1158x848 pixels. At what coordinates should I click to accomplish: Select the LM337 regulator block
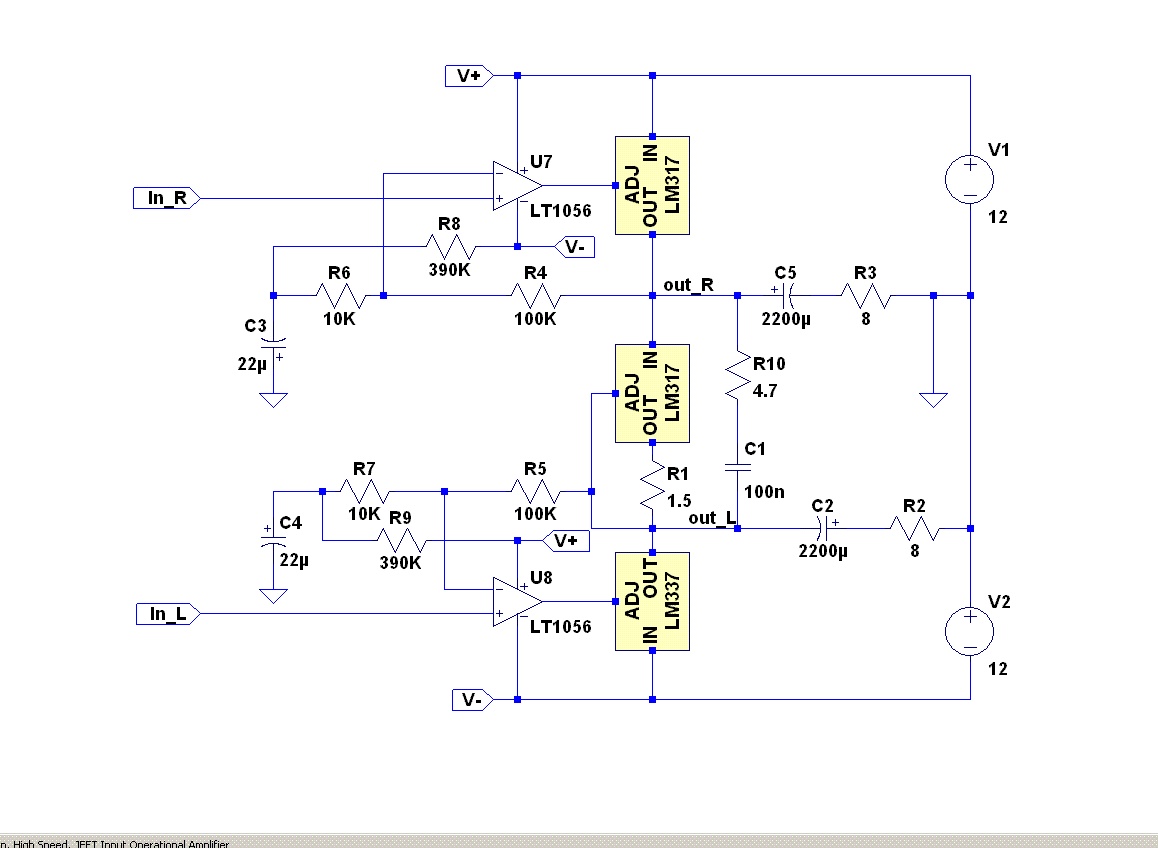(x=652, y=601)
